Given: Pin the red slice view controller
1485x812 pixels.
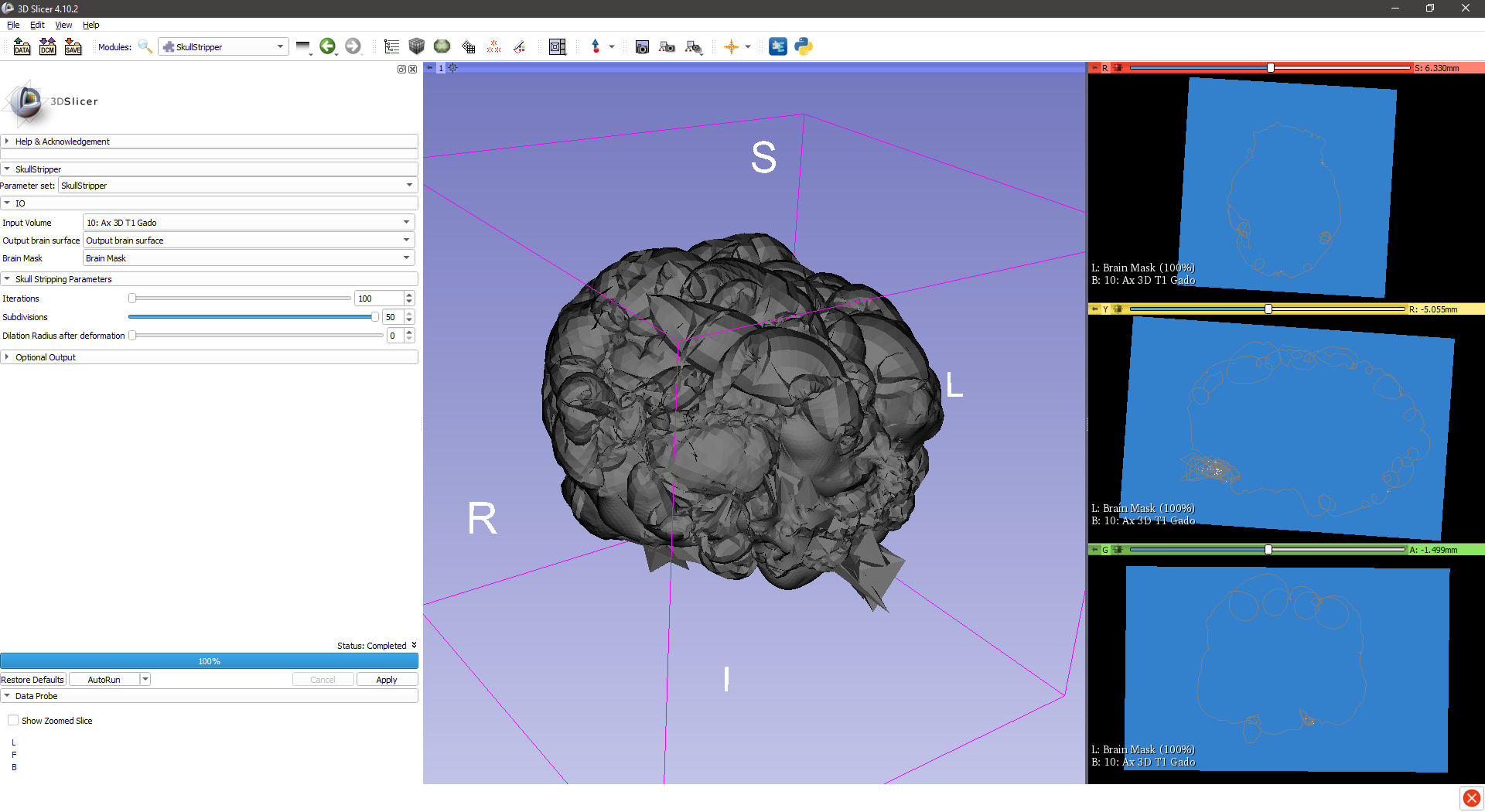Looking at the screenshot, I should pos(1094,68).
